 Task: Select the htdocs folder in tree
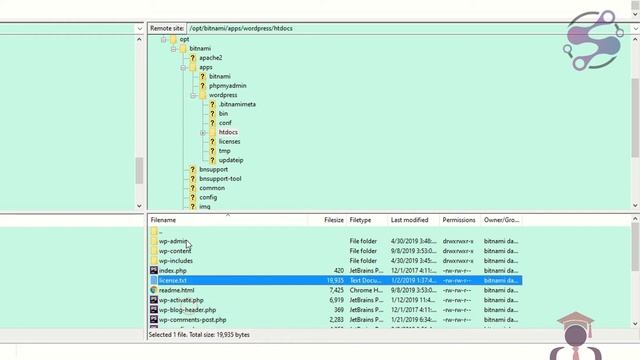coord(228,132)
